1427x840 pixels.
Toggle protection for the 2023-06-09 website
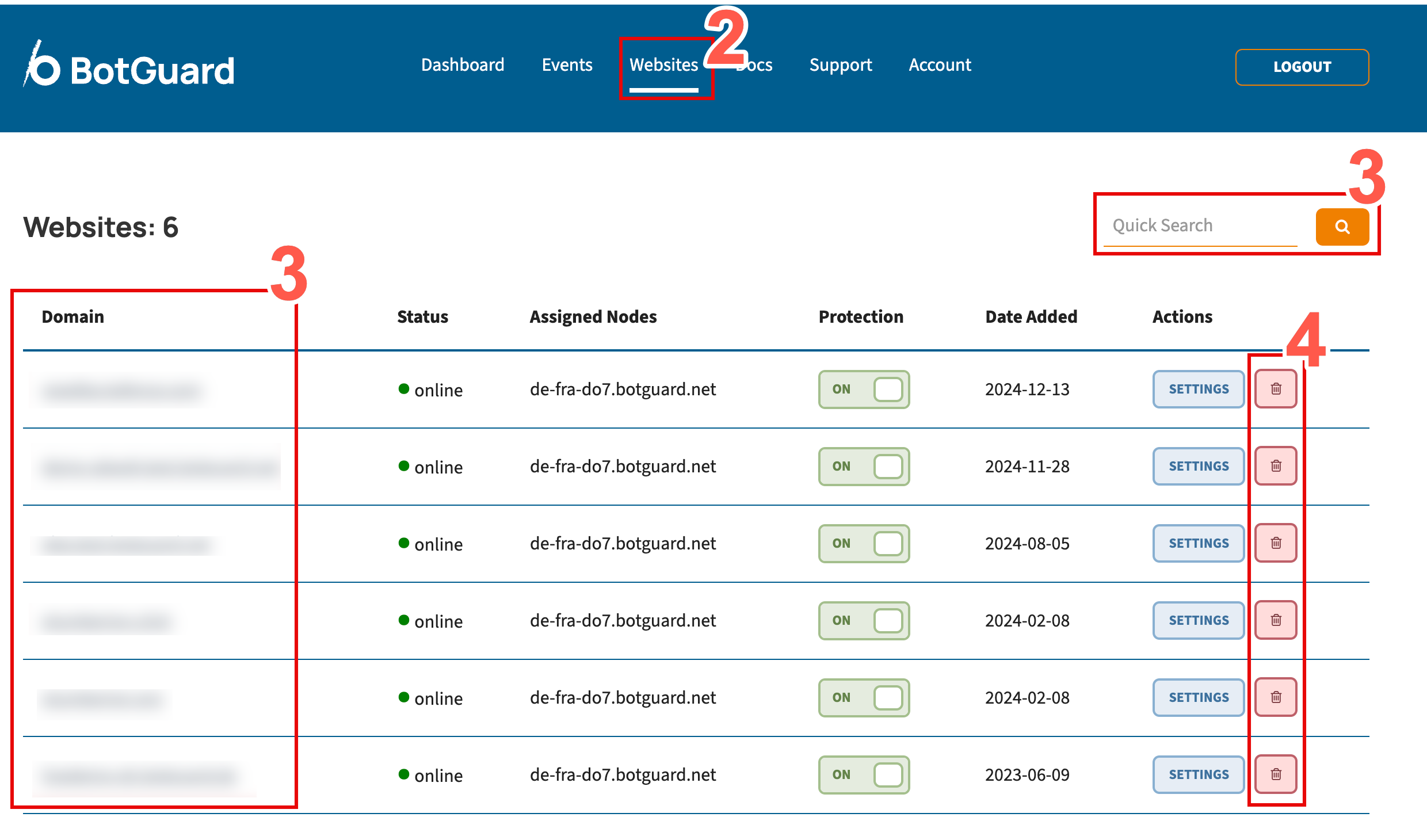tap(864, 775)
